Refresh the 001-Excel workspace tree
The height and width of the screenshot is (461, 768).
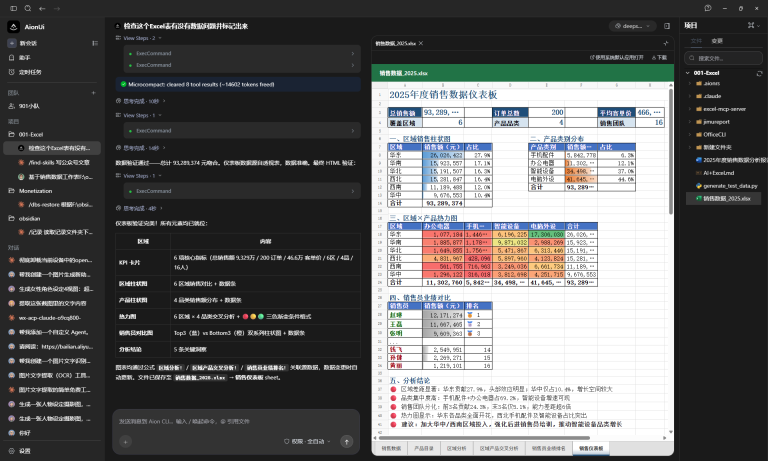coord(759,73)
